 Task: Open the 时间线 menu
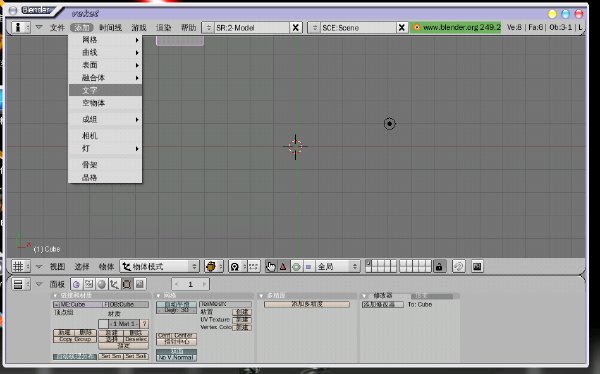pyautogui.click(x=111, y=28)
